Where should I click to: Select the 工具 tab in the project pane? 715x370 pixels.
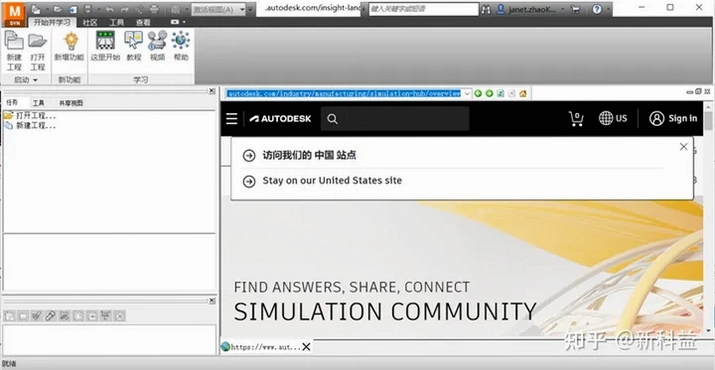coord(39,103)
